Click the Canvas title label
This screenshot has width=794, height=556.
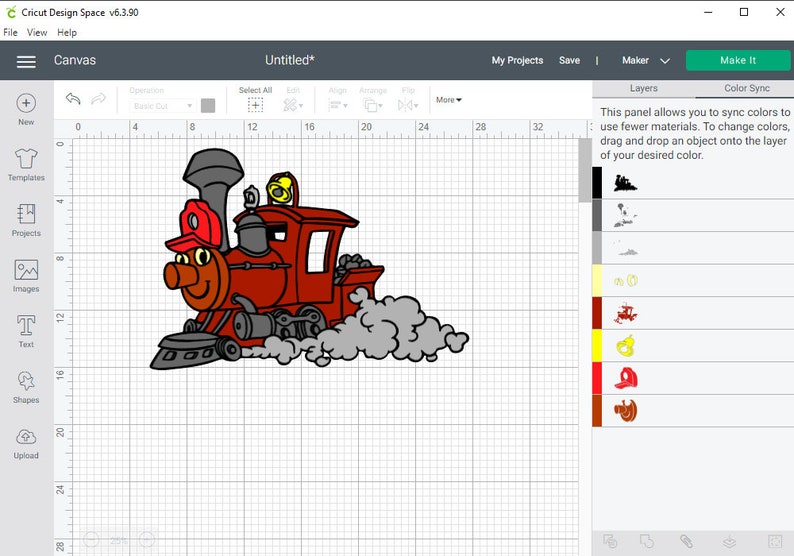tap(75, 60)
